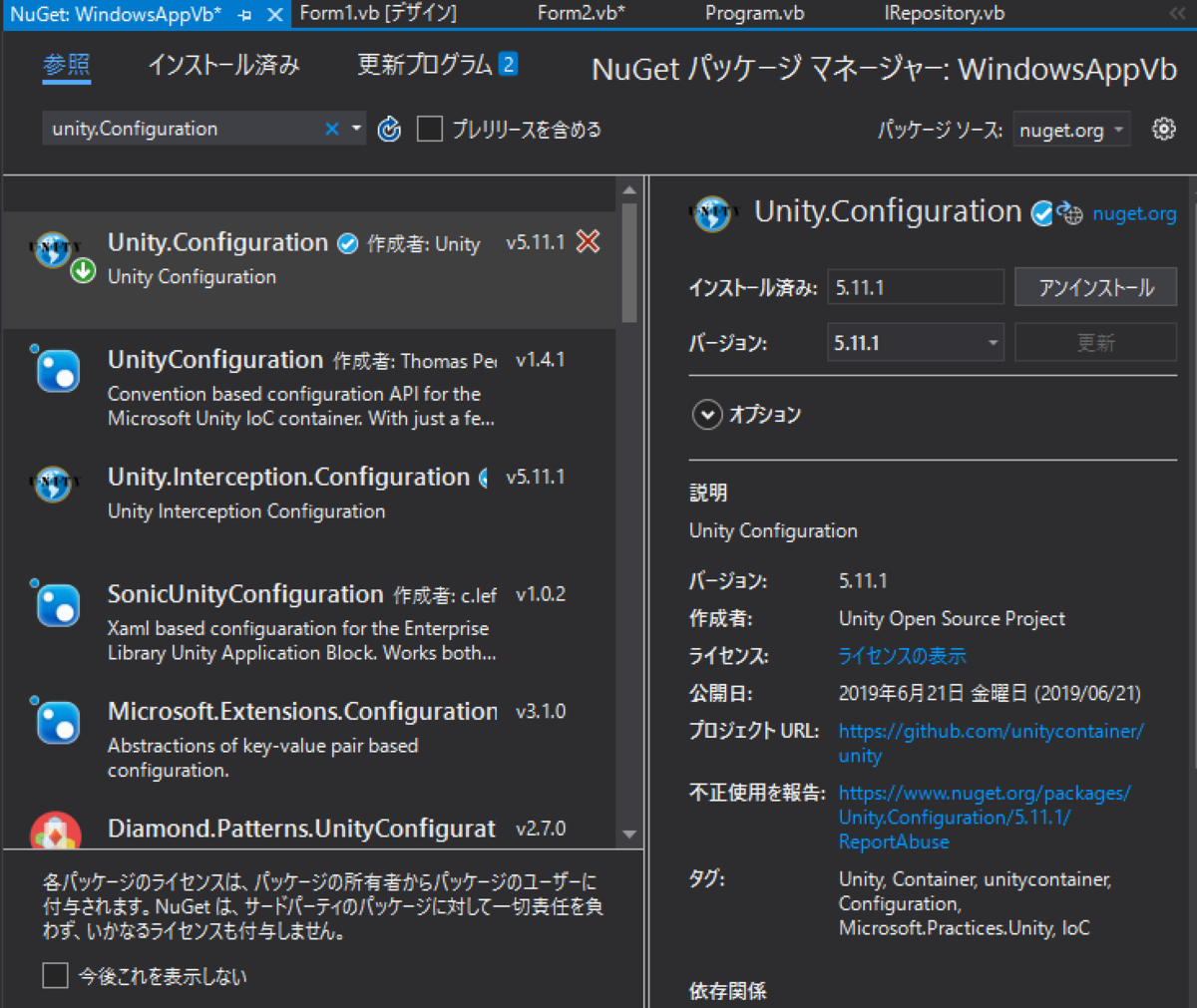Click the Unity.Configuration title in details pane

click(x=888, y=211)
